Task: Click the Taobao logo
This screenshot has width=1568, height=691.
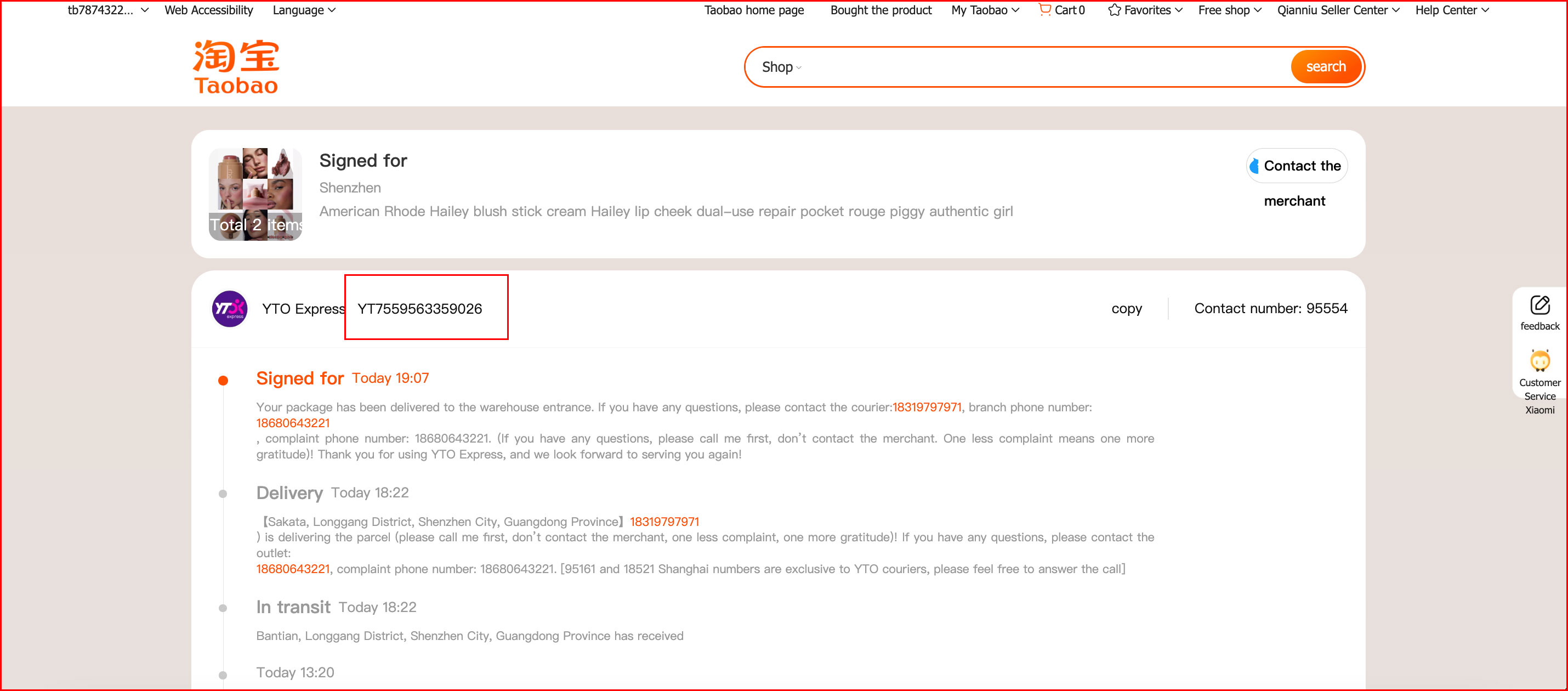Action: 236,67
